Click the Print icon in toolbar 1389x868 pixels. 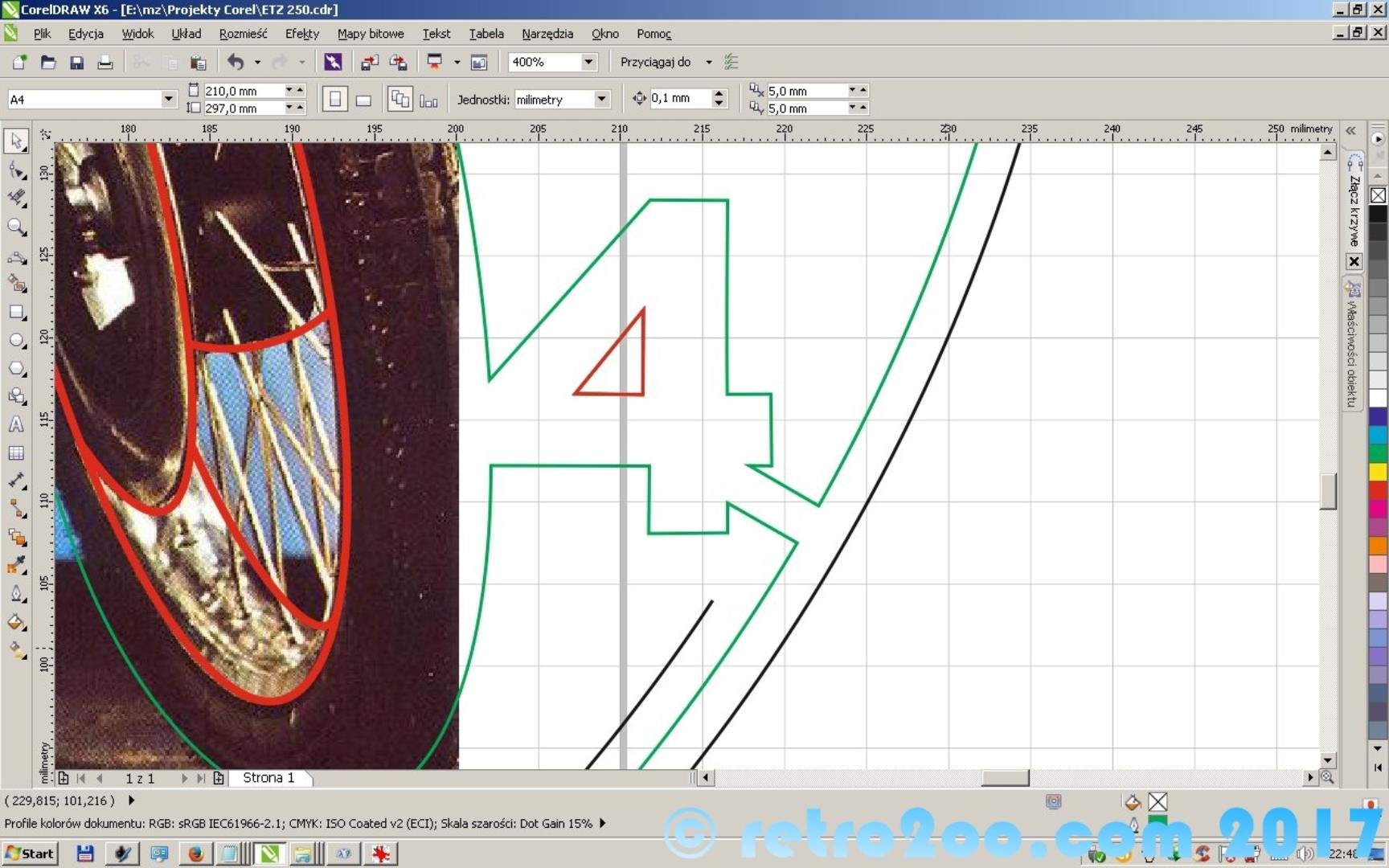coord(105,63)
